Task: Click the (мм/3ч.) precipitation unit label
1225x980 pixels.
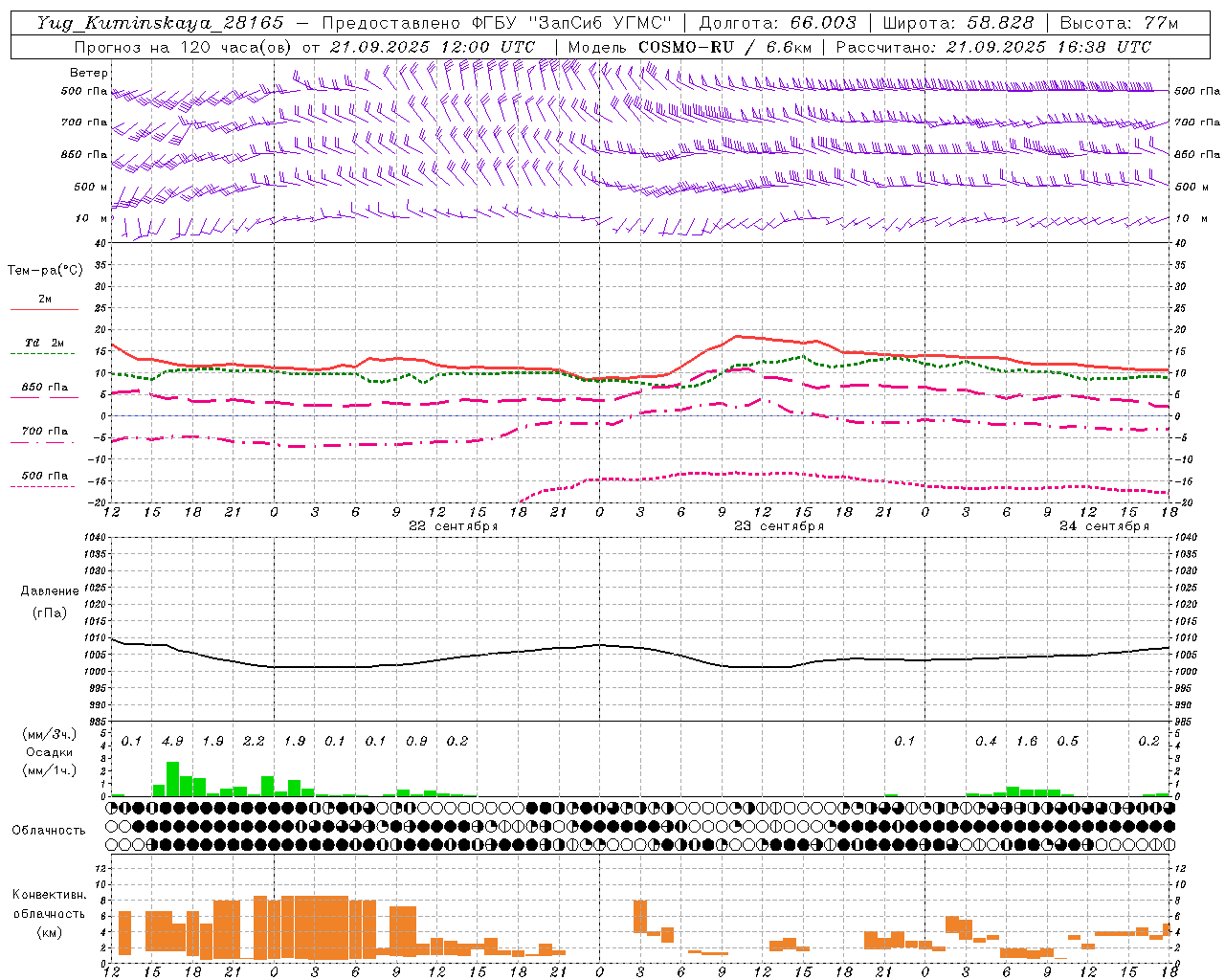Action: coord(49,735)
